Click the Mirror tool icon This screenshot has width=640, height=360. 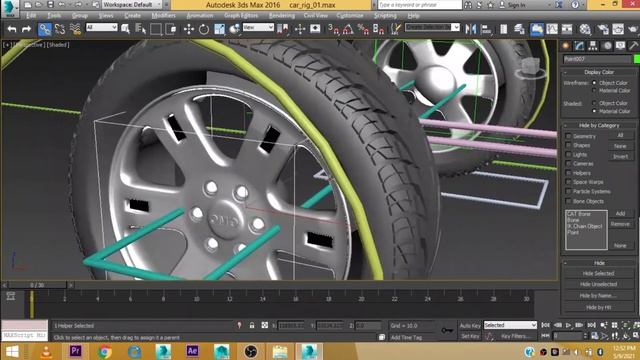[471, 29]
